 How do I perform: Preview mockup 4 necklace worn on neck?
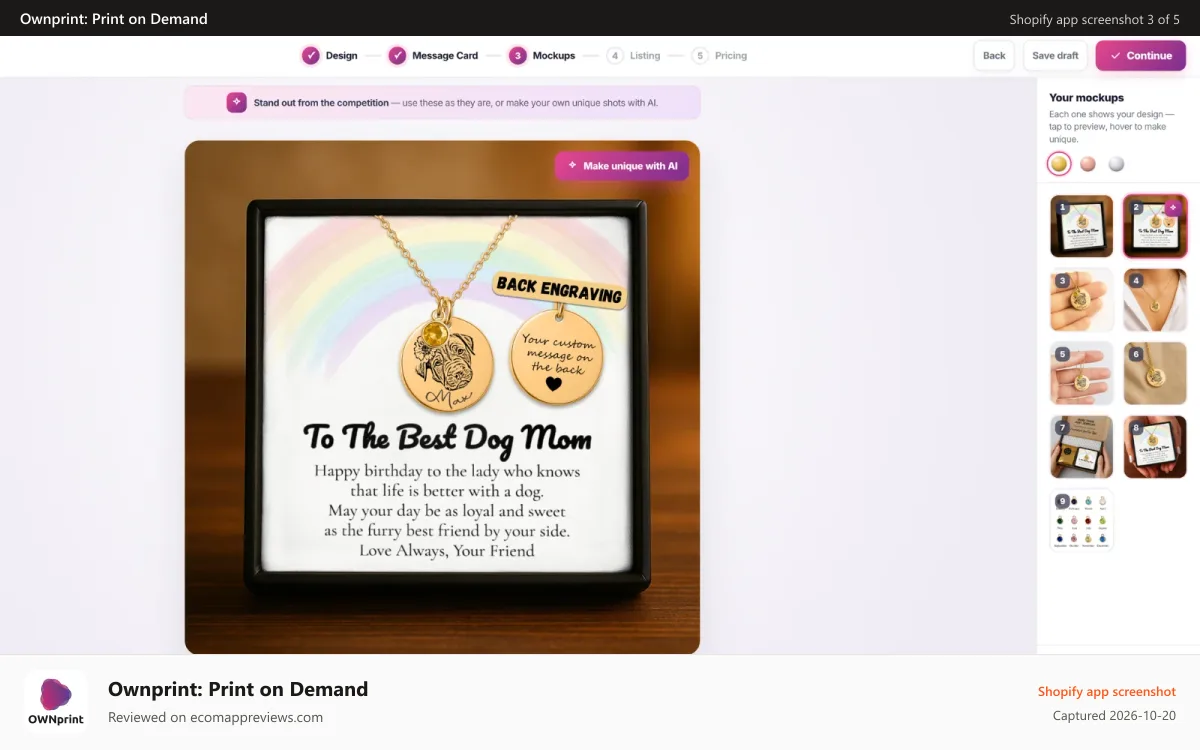1155,300
